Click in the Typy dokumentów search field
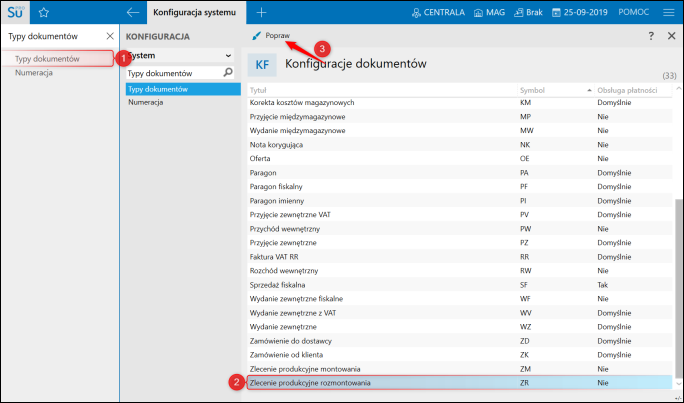This screenshot has width=684, height=403. (174, 73)
